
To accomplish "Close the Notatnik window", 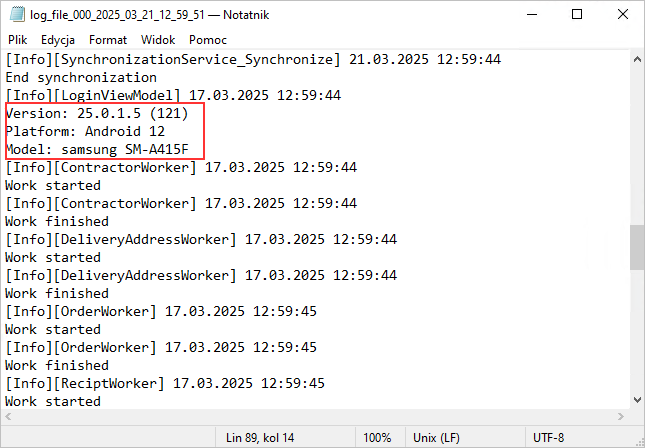I will 622,15.
